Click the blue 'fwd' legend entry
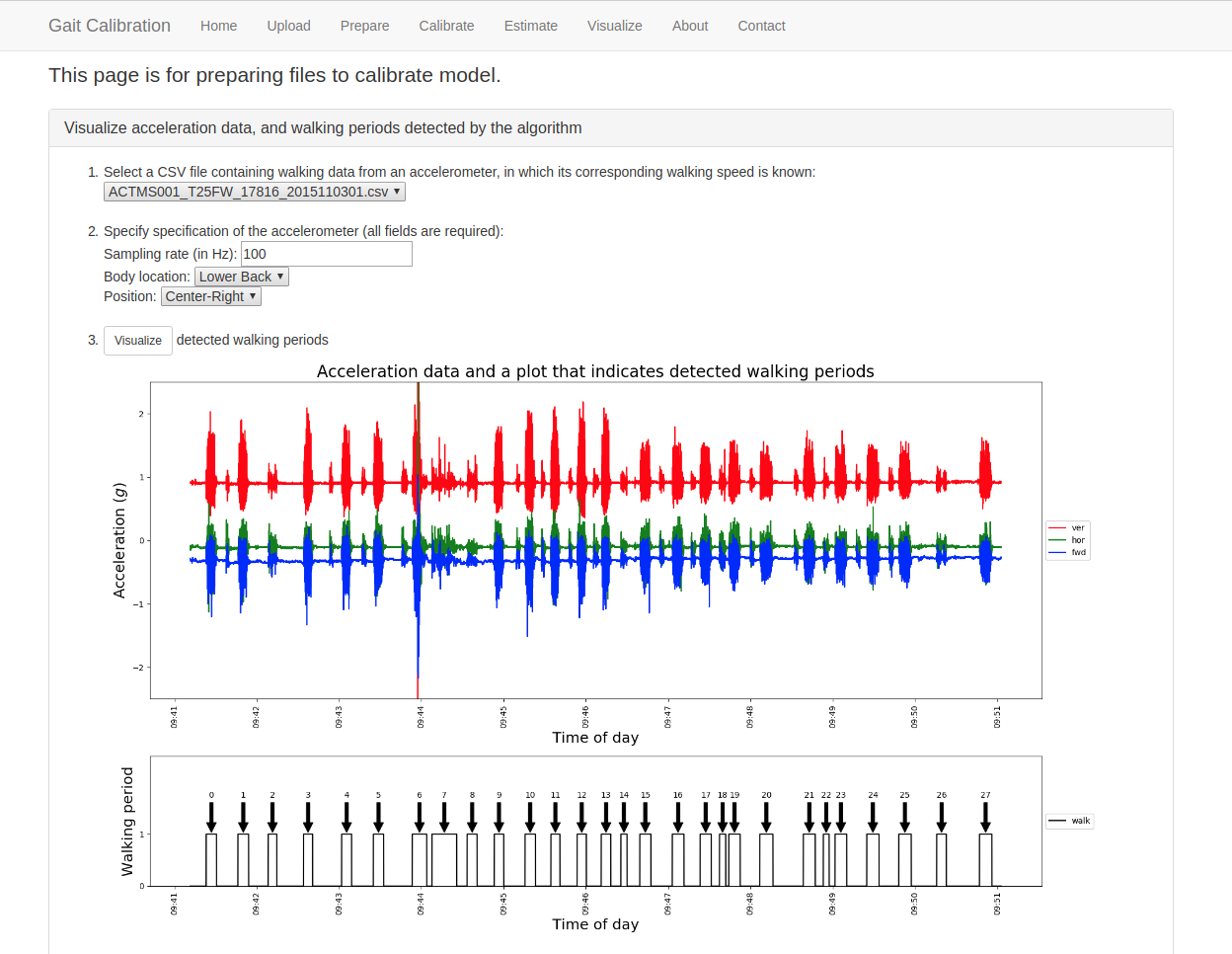Image resolution: width=1232 pixels, height=954 pixels. (1068, 552)
